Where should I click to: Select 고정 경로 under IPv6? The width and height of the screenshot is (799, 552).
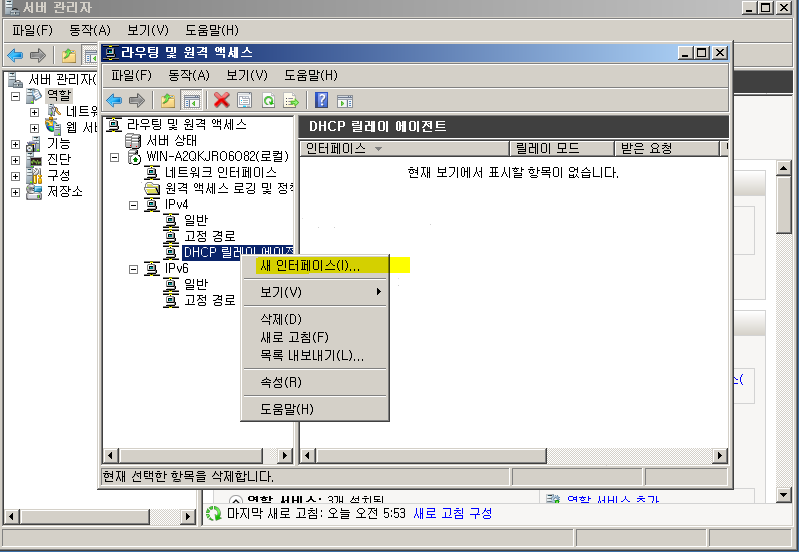[x=209, y=300]
